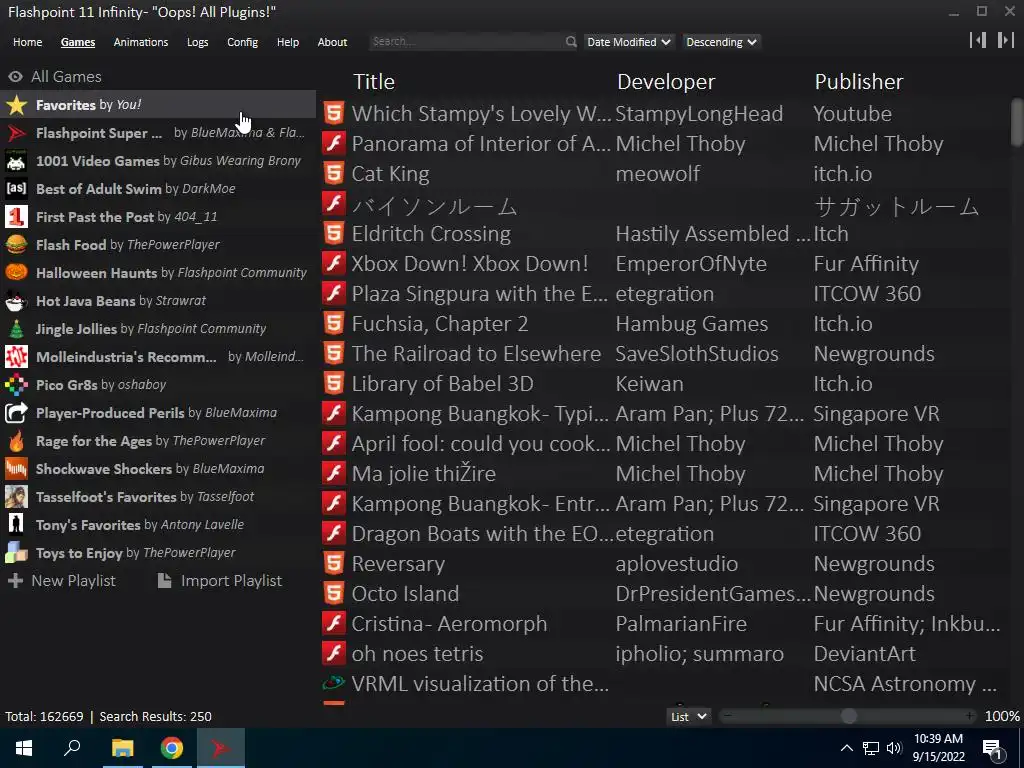Click the First Past the Post icon
This screenshot has width=1024, height=768.
pyautogui.click(x=16, y=217)
